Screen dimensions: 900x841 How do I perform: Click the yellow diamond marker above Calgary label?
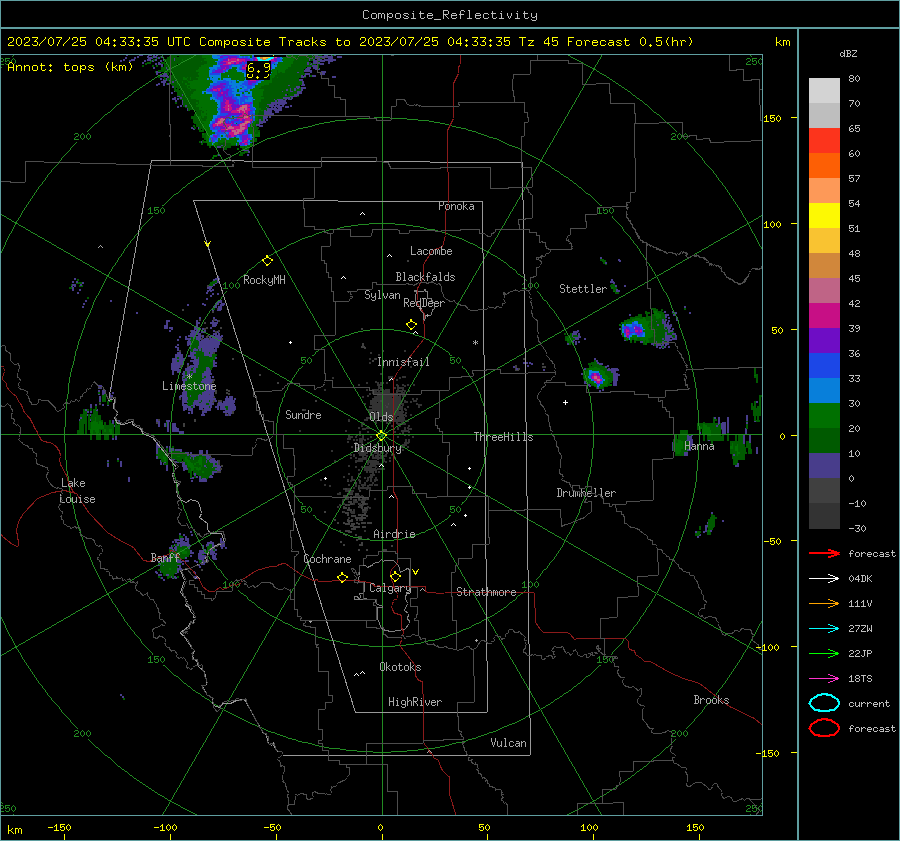[395, 576]
